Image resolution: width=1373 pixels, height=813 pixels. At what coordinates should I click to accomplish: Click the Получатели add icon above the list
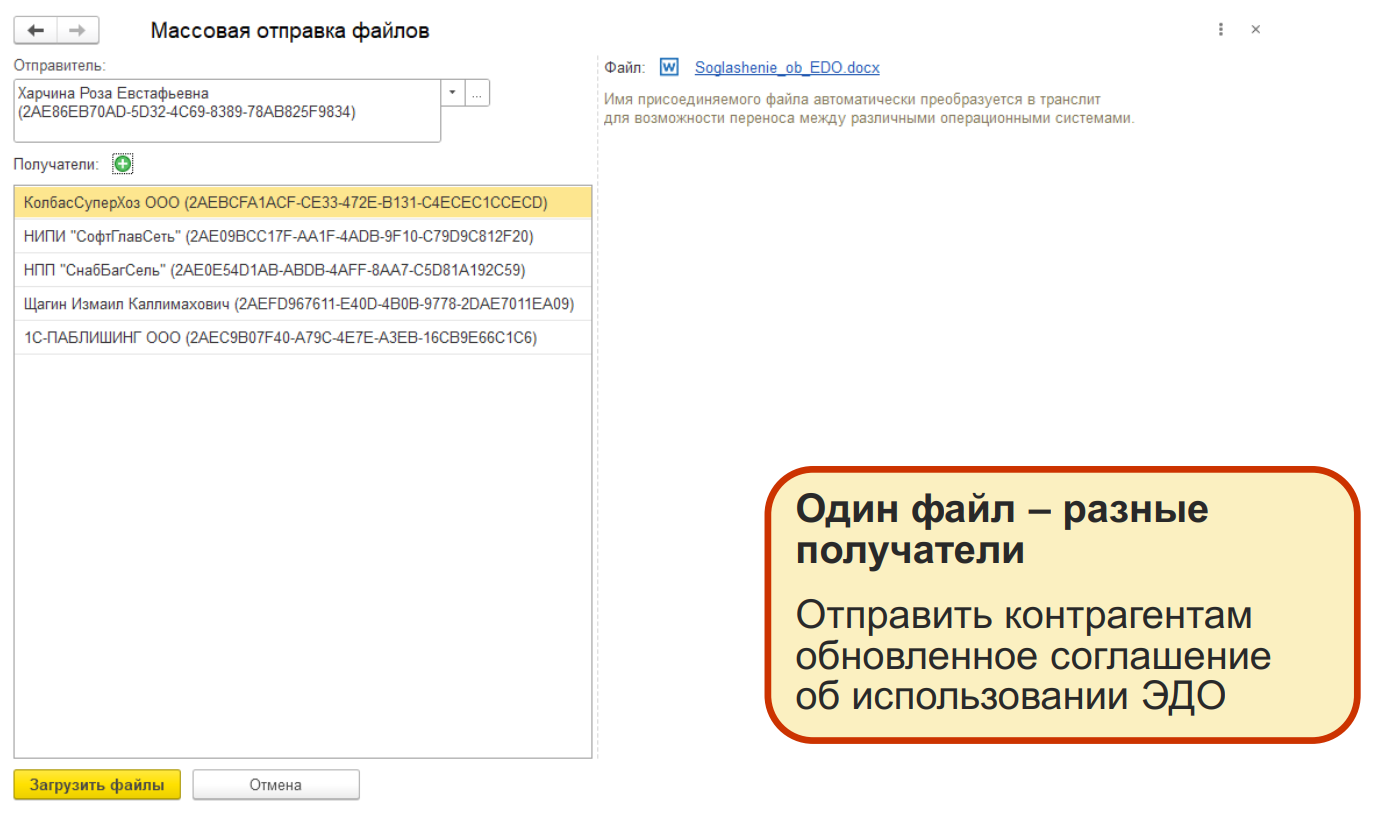coord(121,163)
